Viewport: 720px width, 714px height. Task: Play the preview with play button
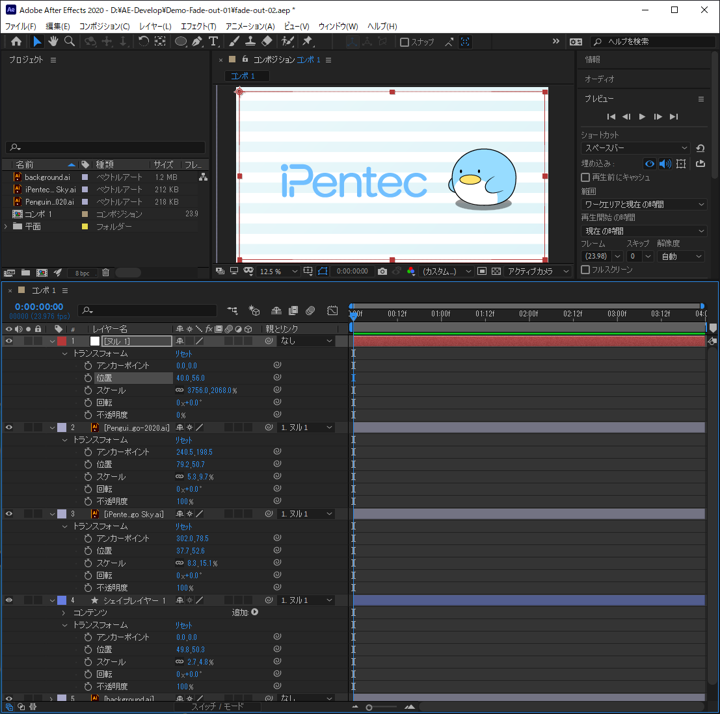tap(642, 117)
